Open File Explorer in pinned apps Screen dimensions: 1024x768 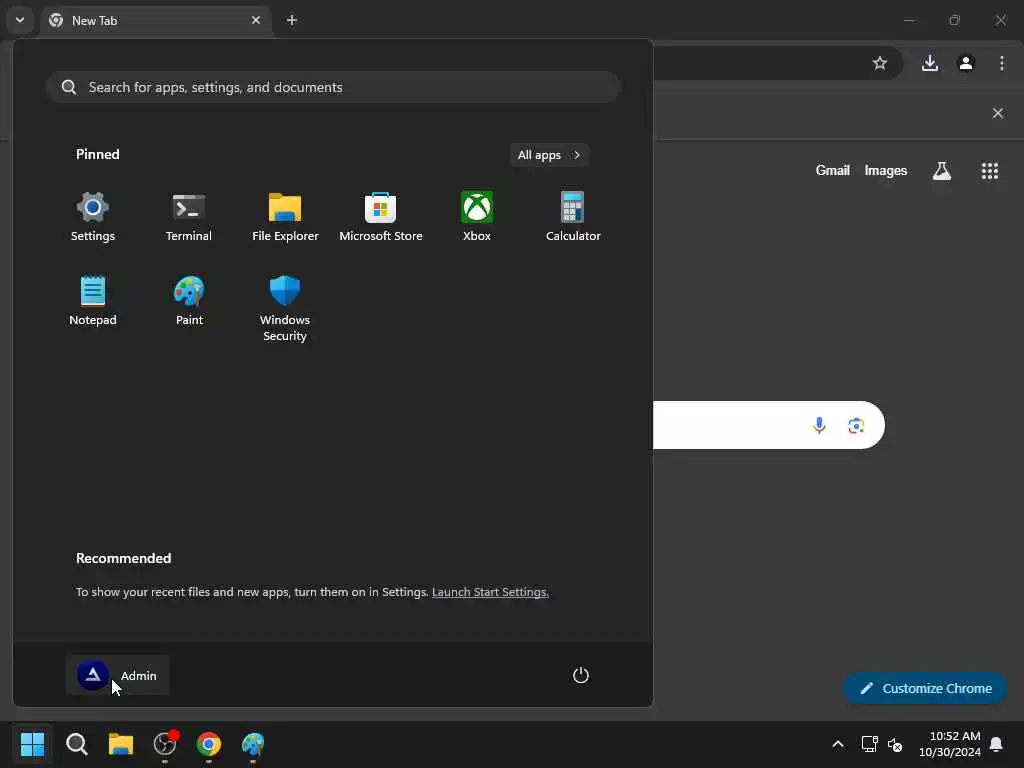click(x=285, y=217)
